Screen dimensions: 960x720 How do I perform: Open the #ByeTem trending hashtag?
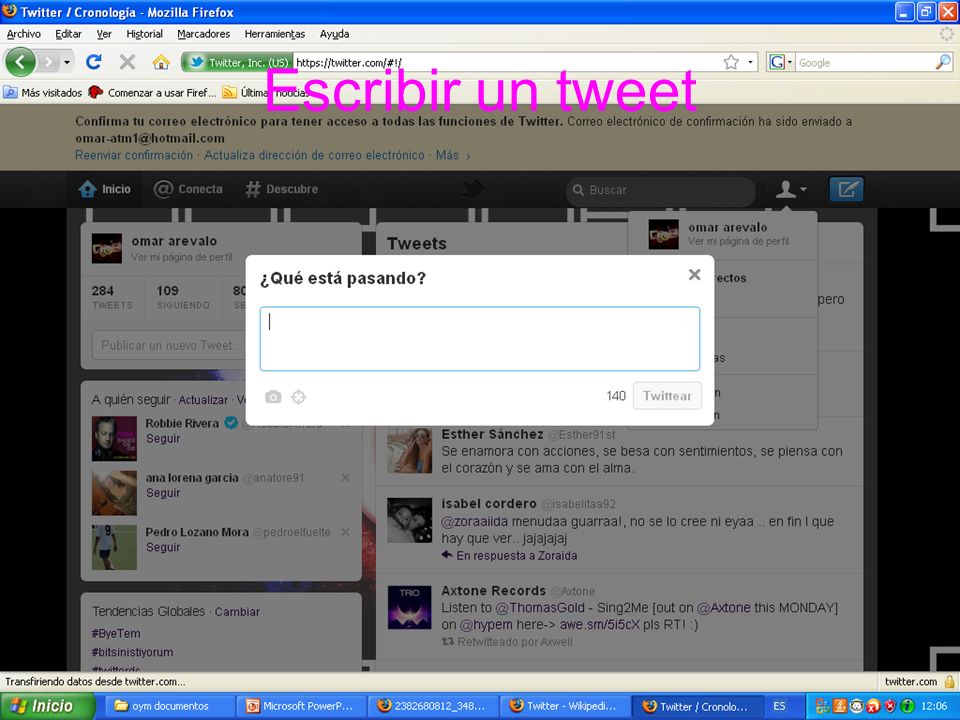click(x=116, y=634)
